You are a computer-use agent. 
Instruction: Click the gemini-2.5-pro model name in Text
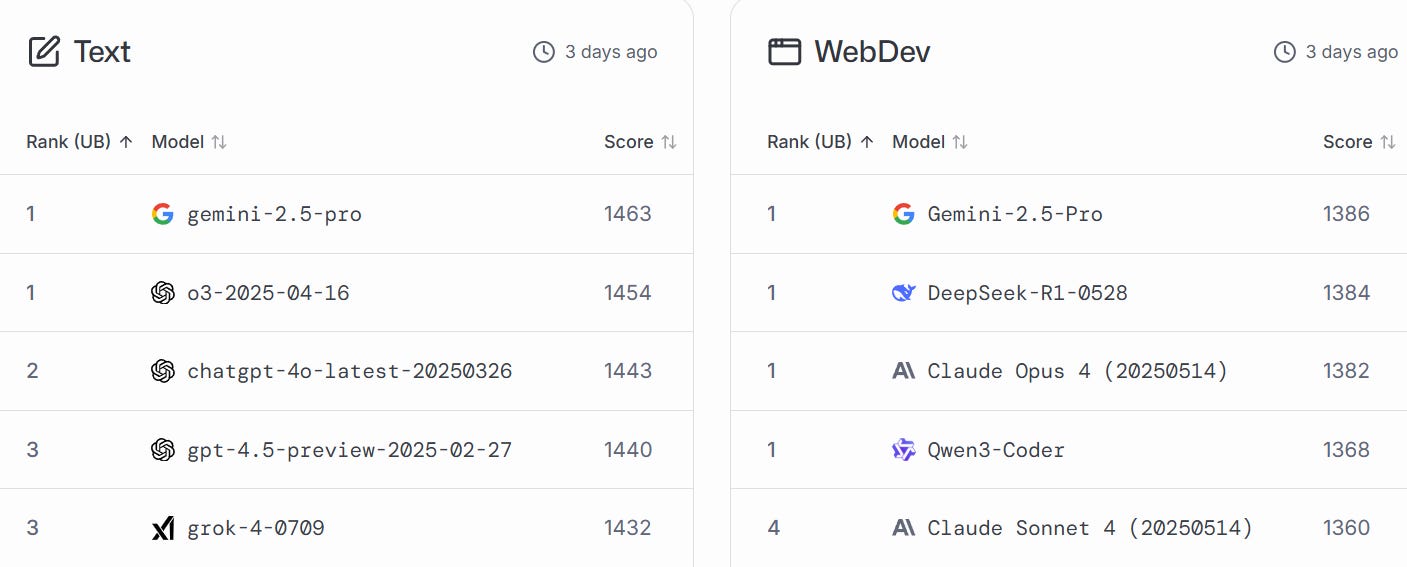pyautogui.click(x=274, y=214)
